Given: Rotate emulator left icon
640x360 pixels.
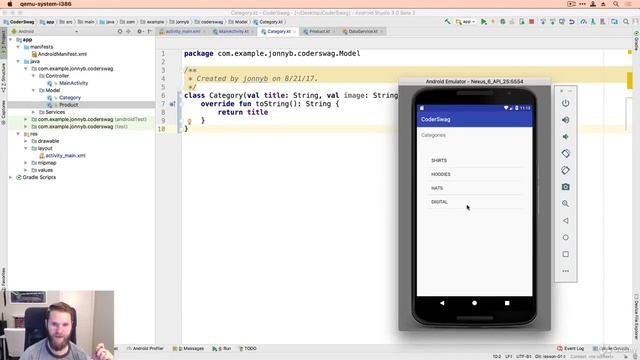Looking at the screenshot, I should 565,153.
